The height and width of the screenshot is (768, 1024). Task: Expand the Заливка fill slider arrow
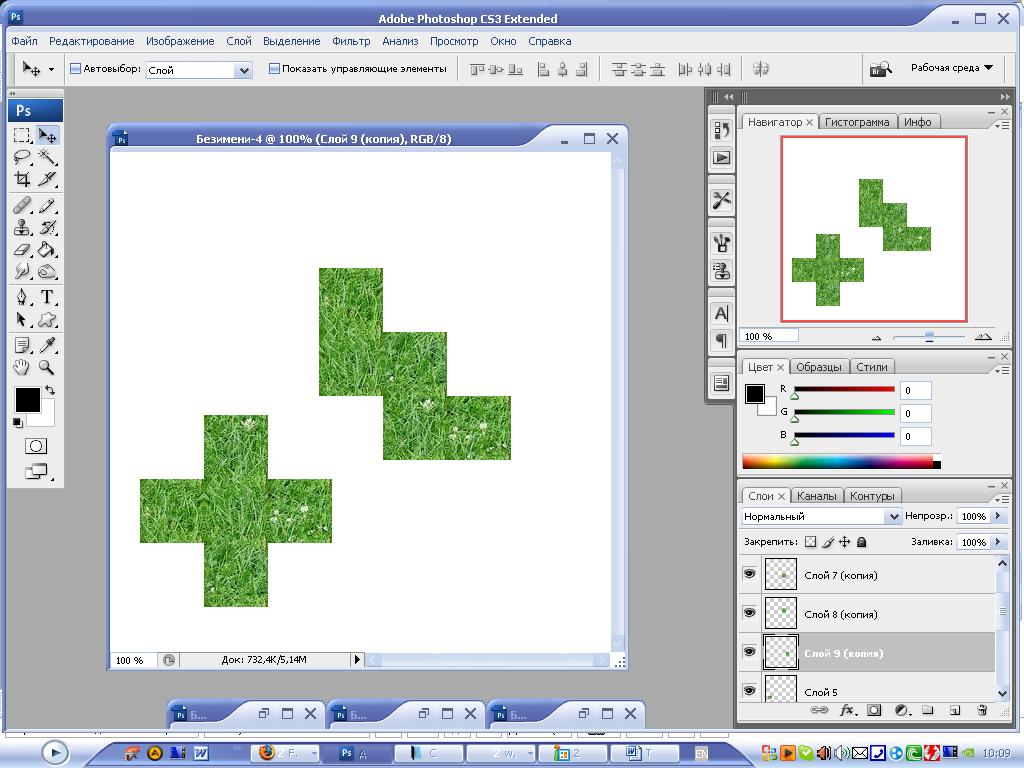coord(998,542)
